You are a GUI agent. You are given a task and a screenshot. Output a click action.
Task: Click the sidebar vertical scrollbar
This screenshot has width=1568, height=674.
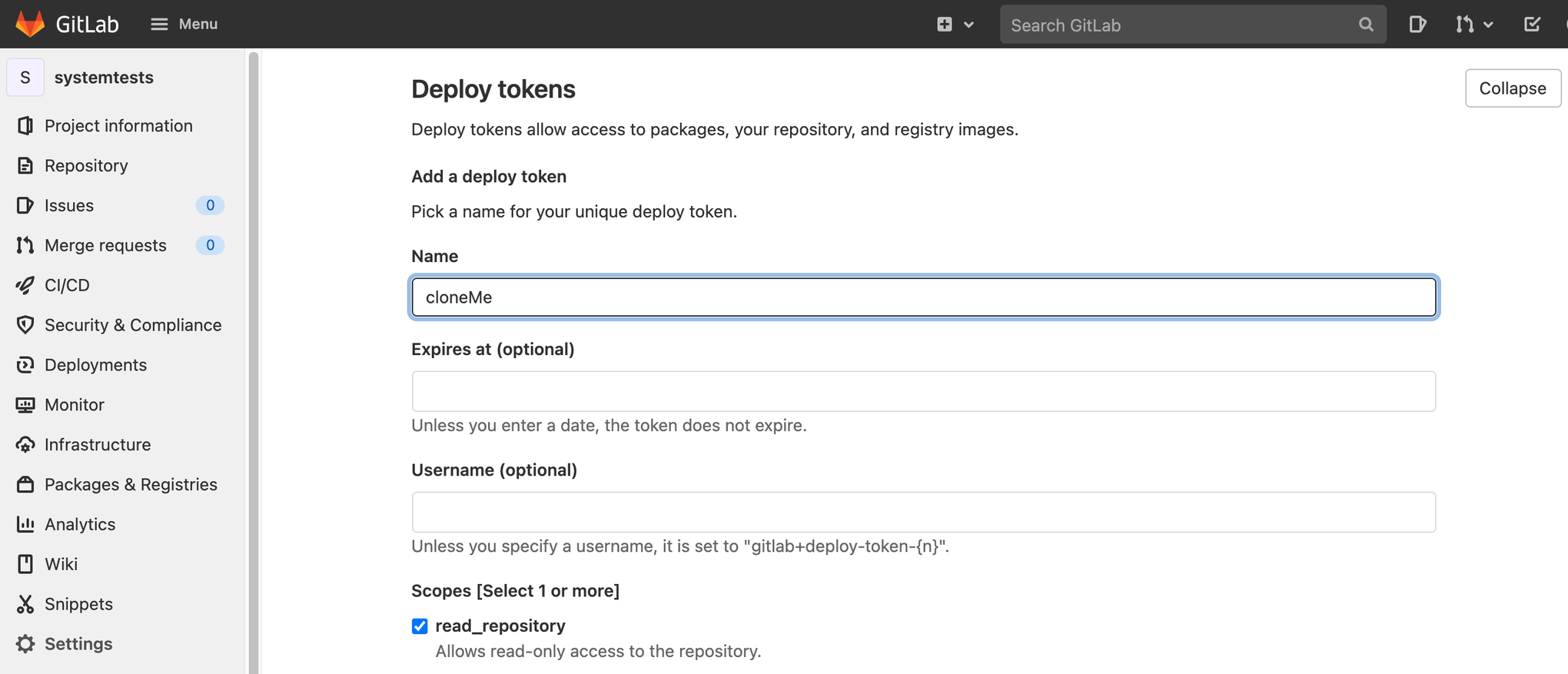(x=254, y=361)
